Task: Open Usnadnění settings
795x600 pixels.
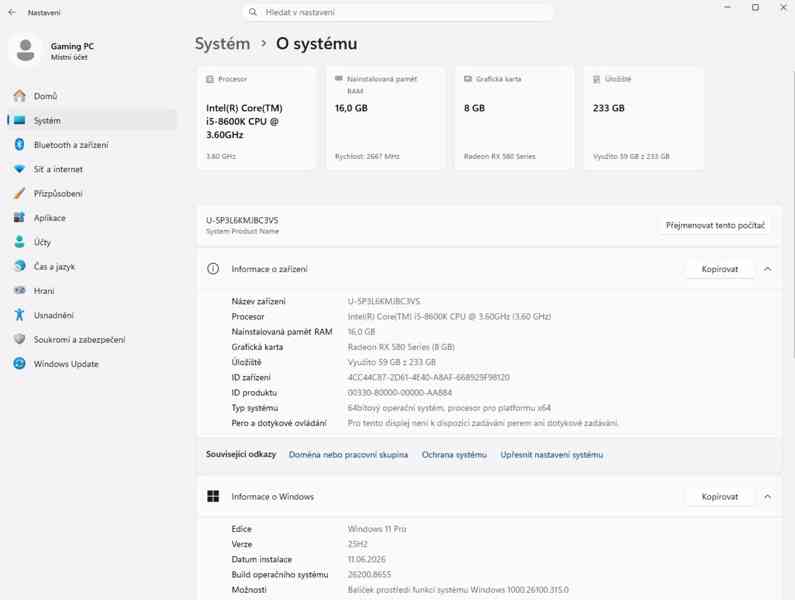Action: tap(92, 315)
